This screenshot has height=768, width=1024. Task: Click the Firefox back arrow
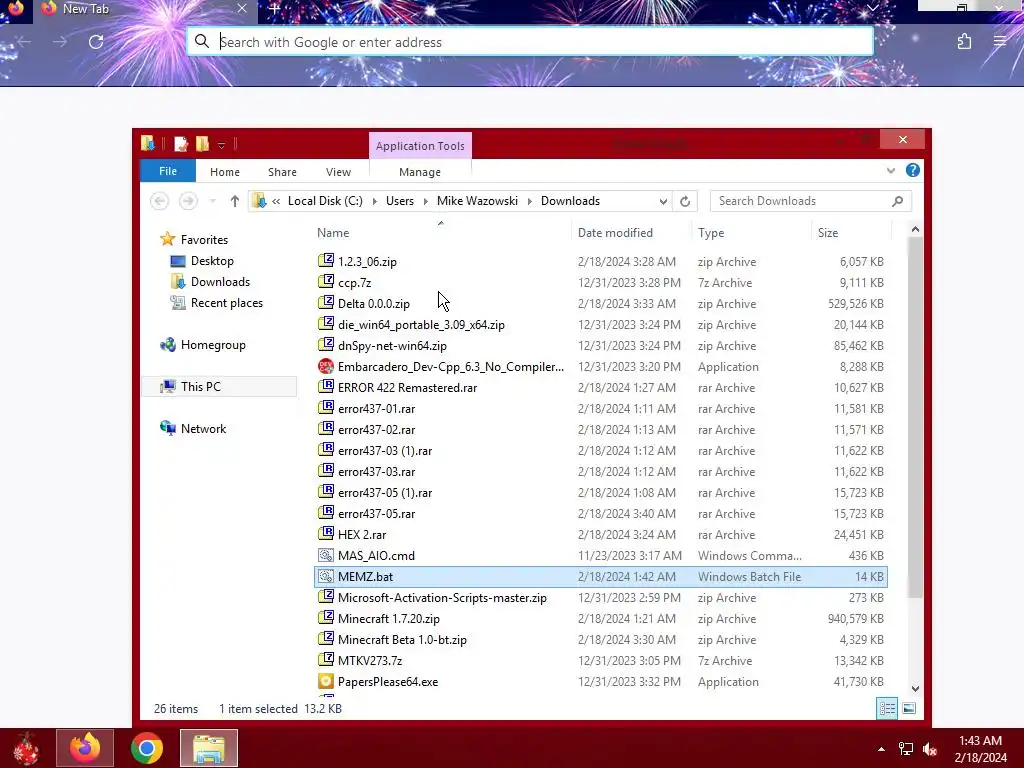(24, 42)
